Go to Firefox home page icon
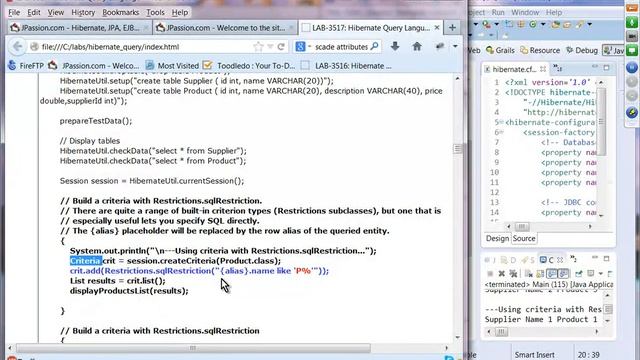 click(417, 47)
